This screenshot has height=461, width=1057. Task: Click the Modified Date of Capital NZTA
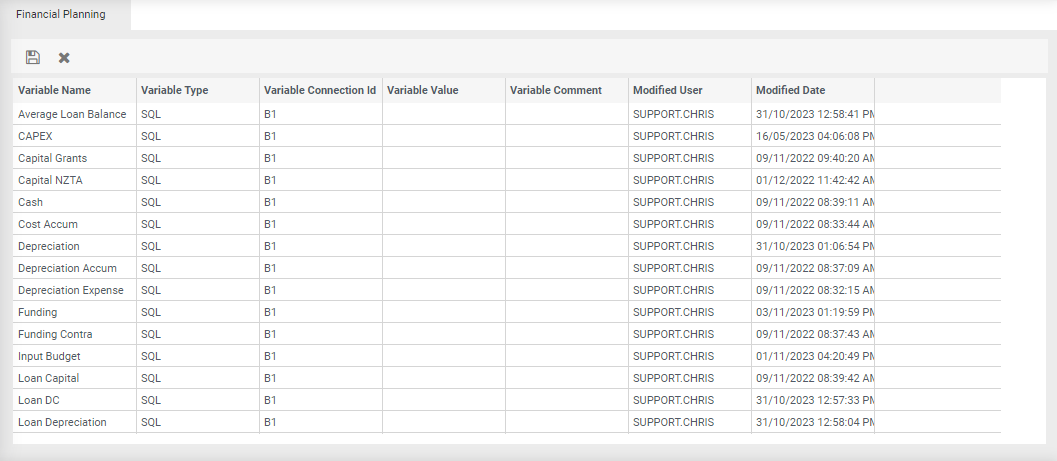814,180
